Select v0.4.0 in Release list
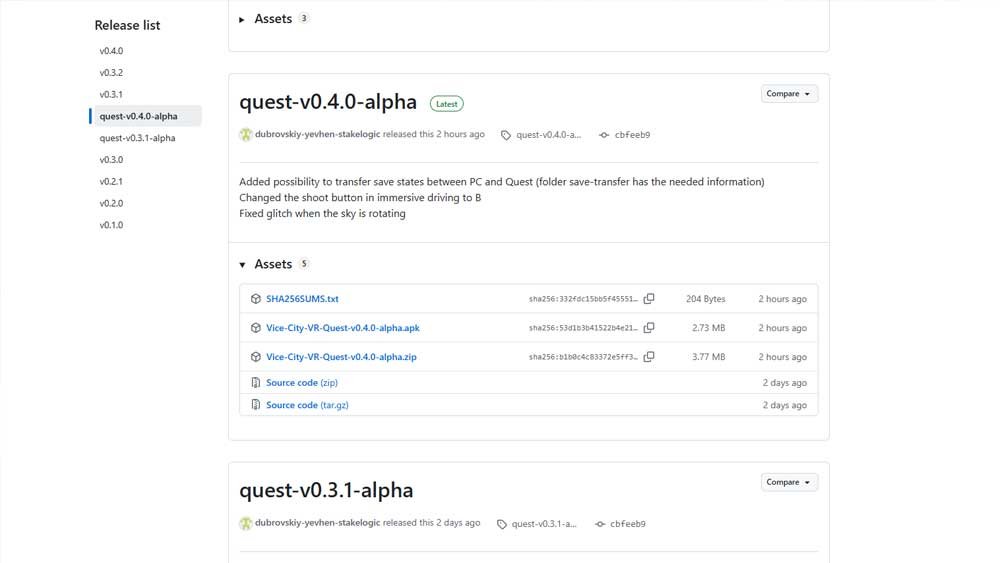This screenshot has width=1000, height=563. point(111,51)
